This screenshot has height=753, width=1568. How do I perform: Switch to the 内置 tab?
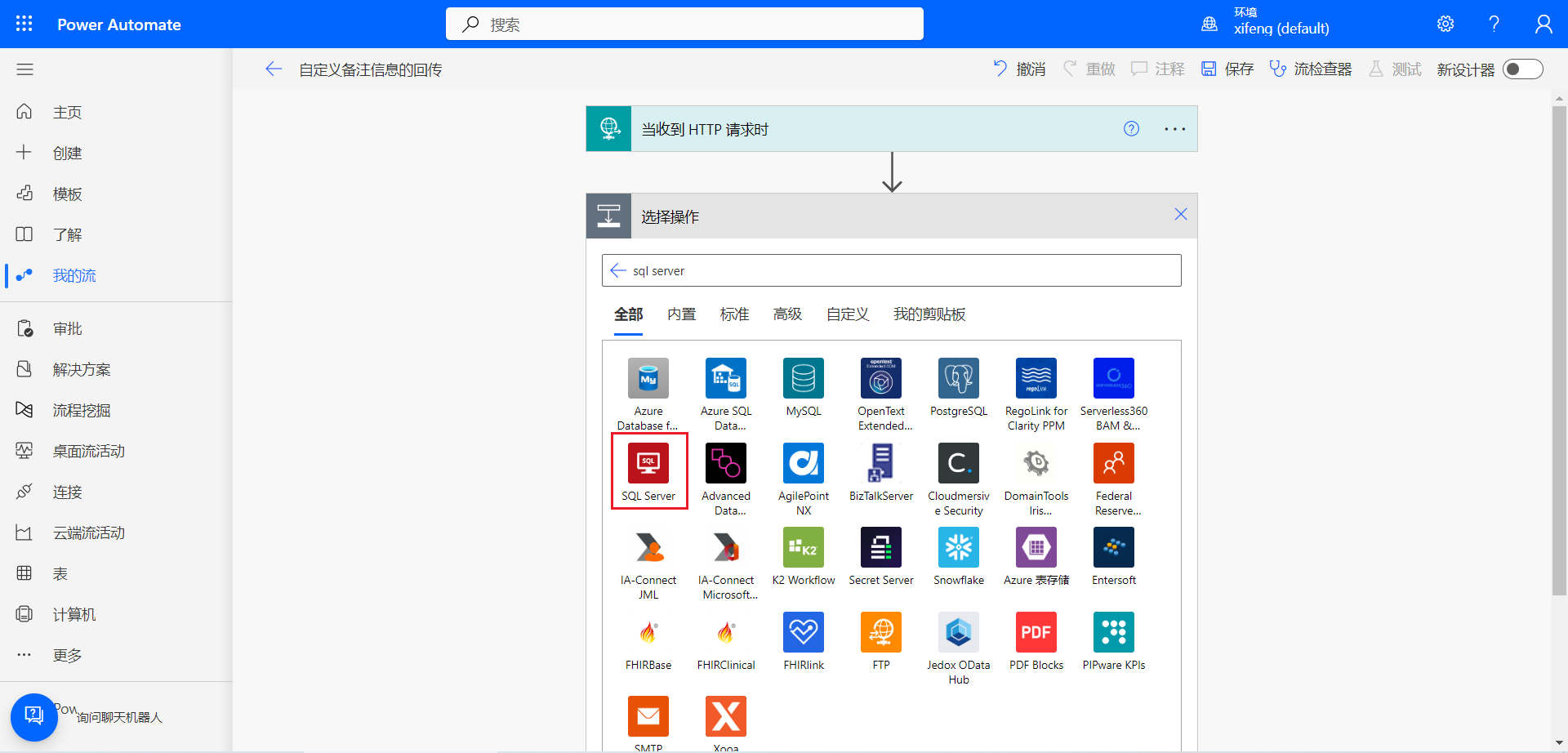pos(682,314)
